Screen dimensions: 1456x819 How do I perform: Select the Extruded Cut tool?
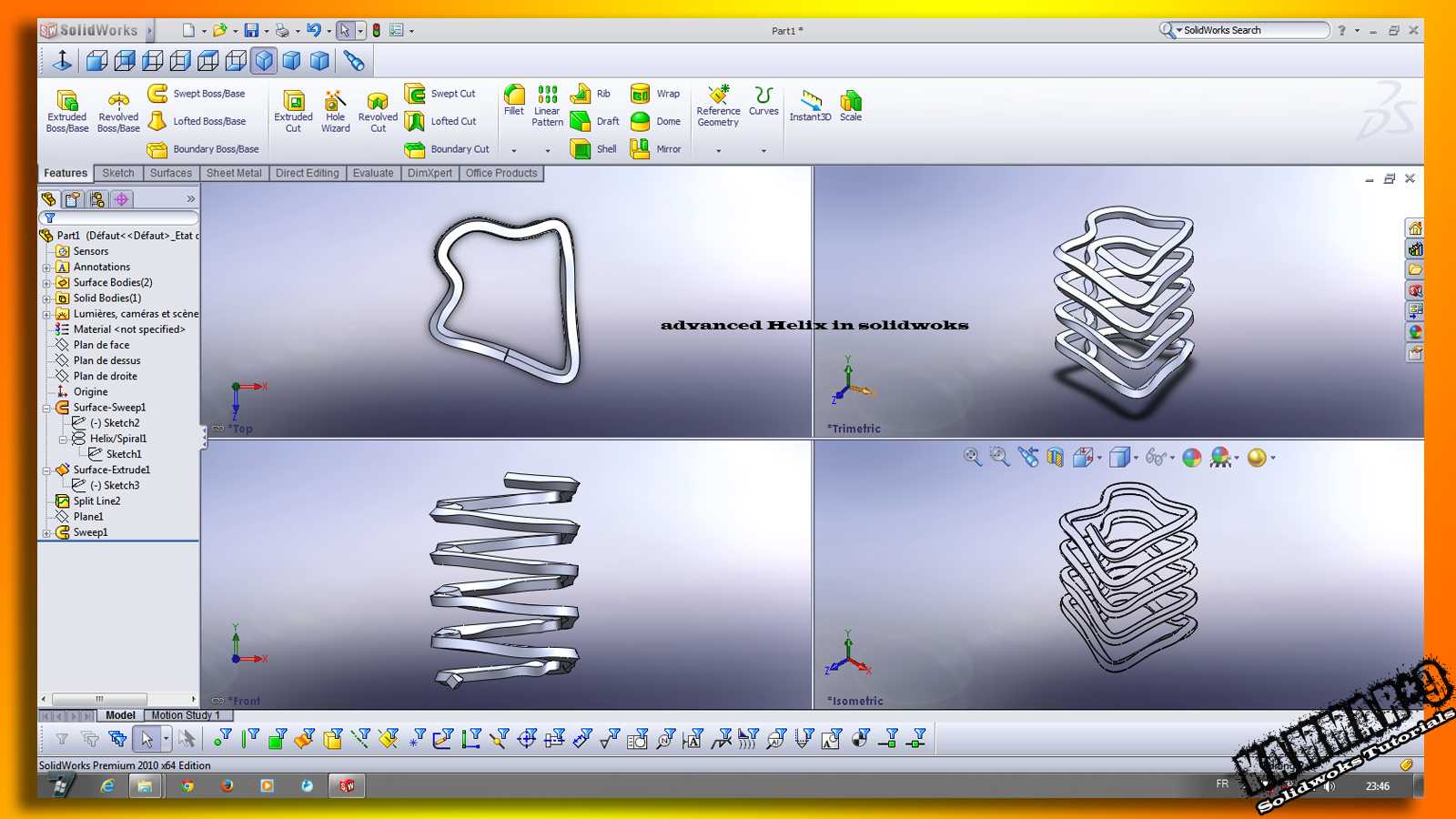pos(293,111)
